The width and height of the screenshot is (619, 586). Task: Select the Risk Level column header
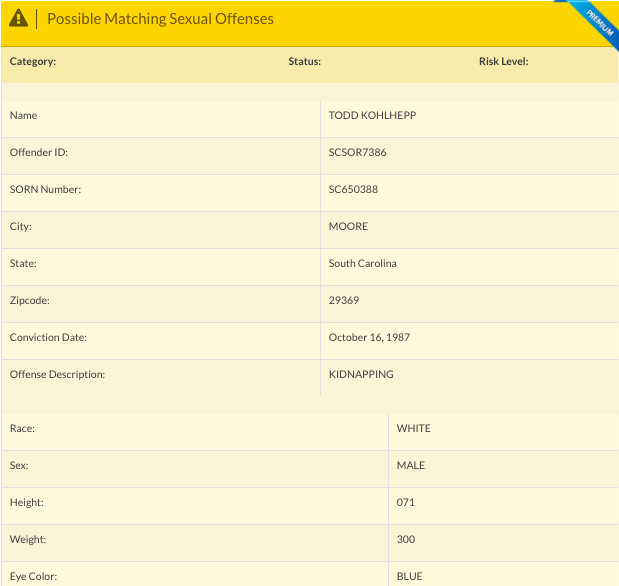[x=503, y=61]
